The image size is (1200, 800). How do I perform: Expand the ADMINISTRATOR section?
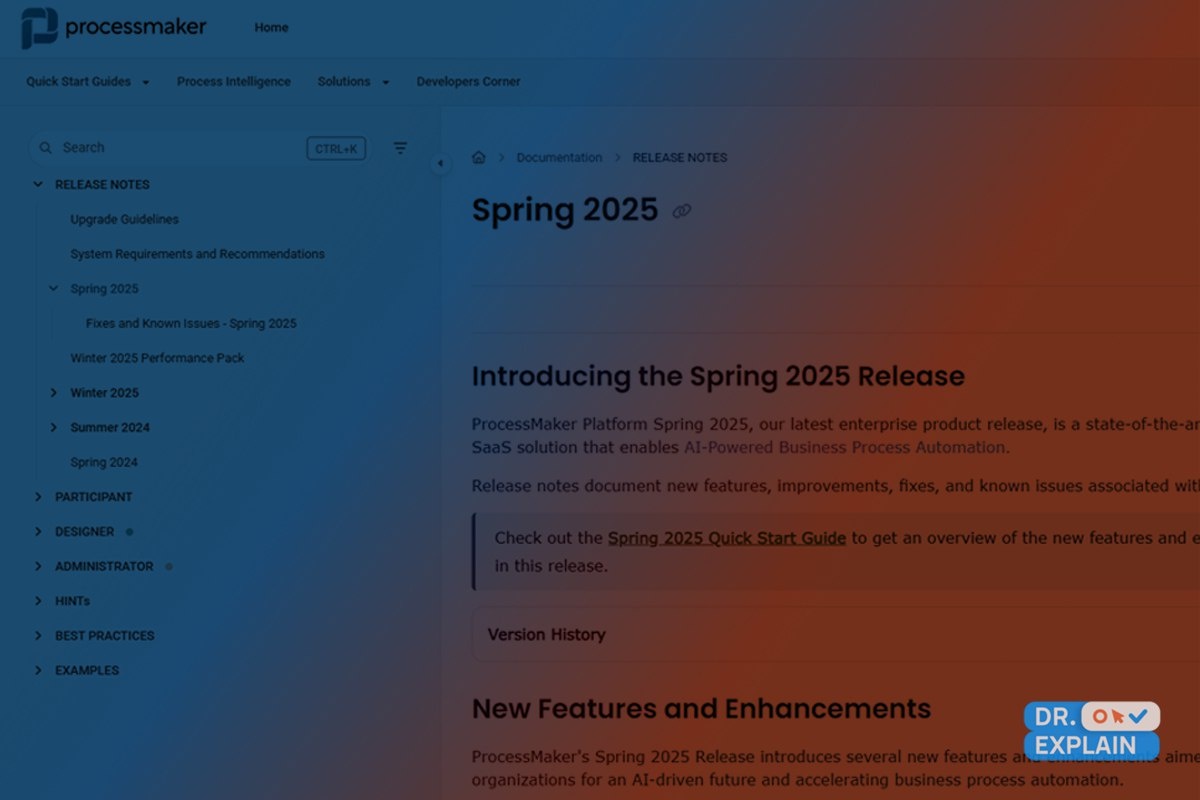point(38,566)
